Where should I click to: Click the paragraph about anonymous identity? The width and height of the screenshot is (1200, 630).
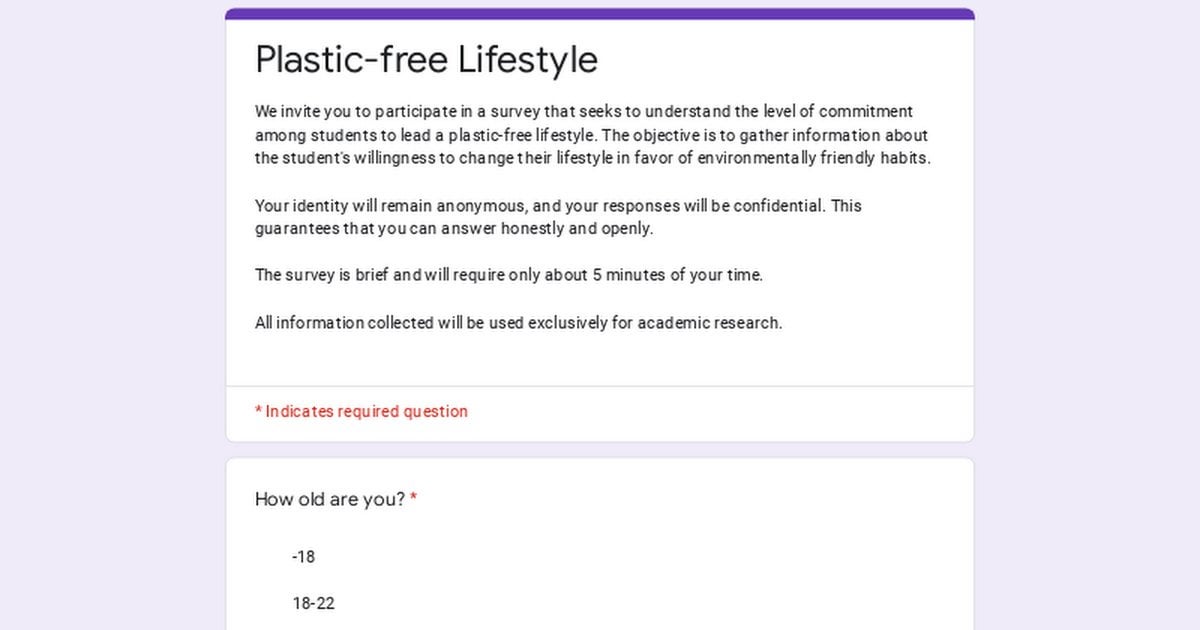558,217
